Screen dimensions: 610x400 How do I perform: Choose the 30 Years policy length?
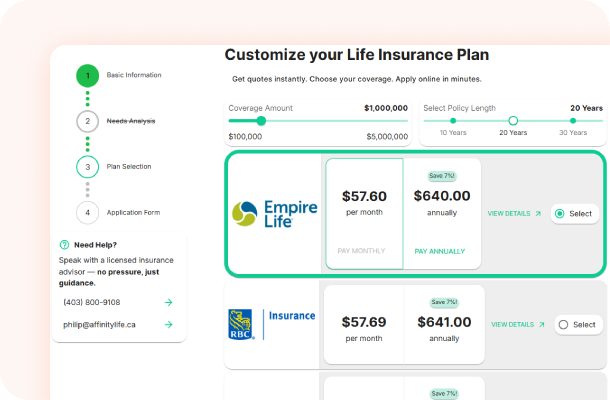(573, 121)
